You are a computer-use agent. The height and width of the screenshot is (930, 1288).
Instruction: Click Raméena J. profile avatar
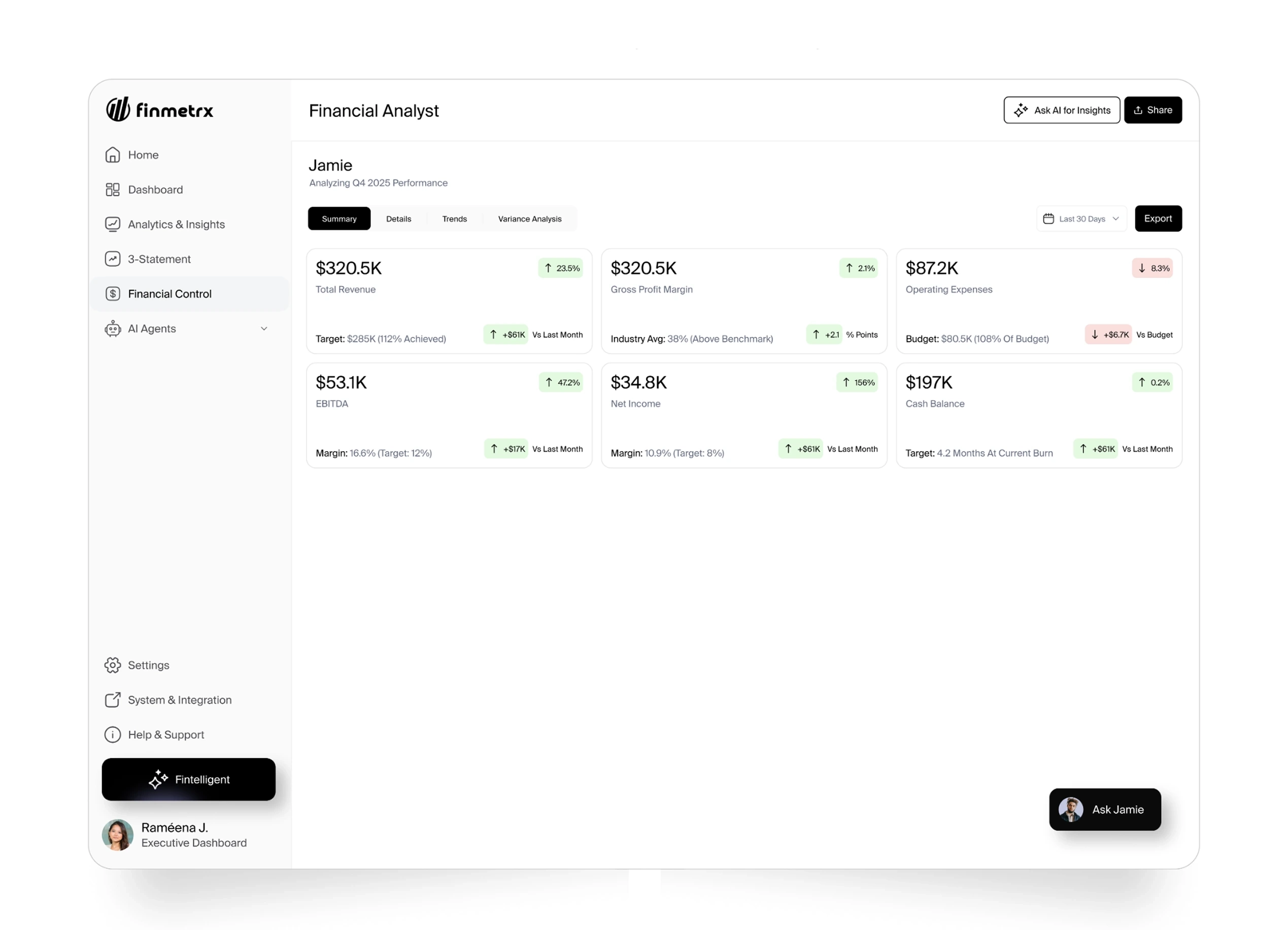(x=118, y=835)
